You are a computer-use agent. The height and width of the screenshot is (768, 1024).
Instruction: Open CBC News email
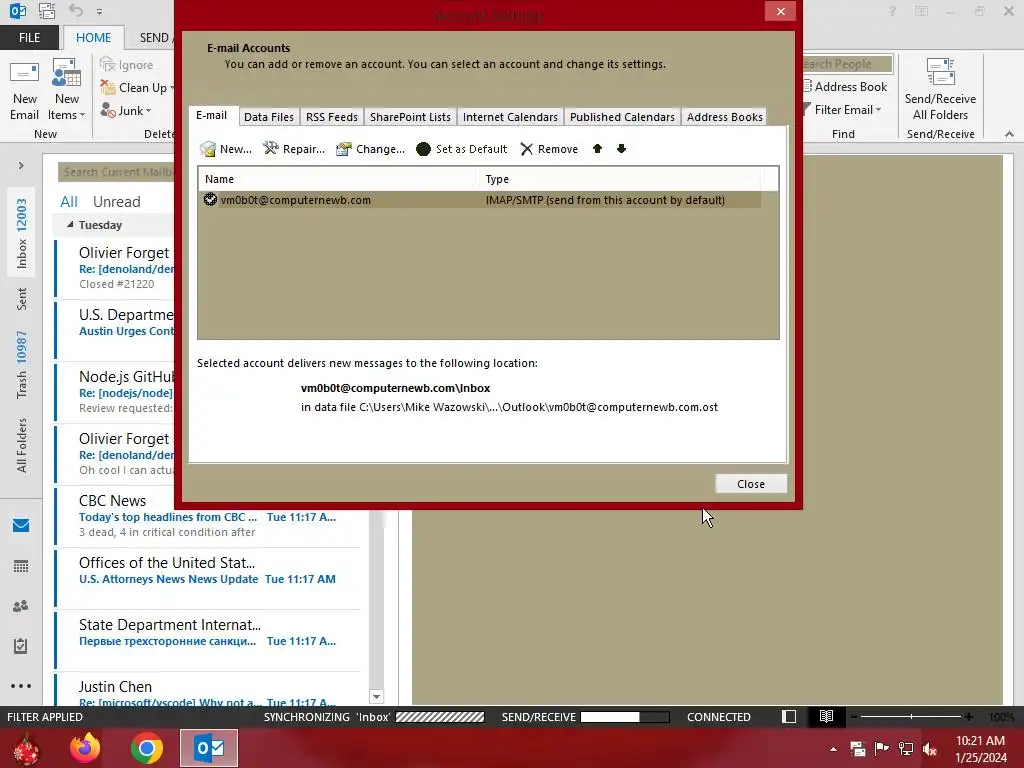click(208, 516)
